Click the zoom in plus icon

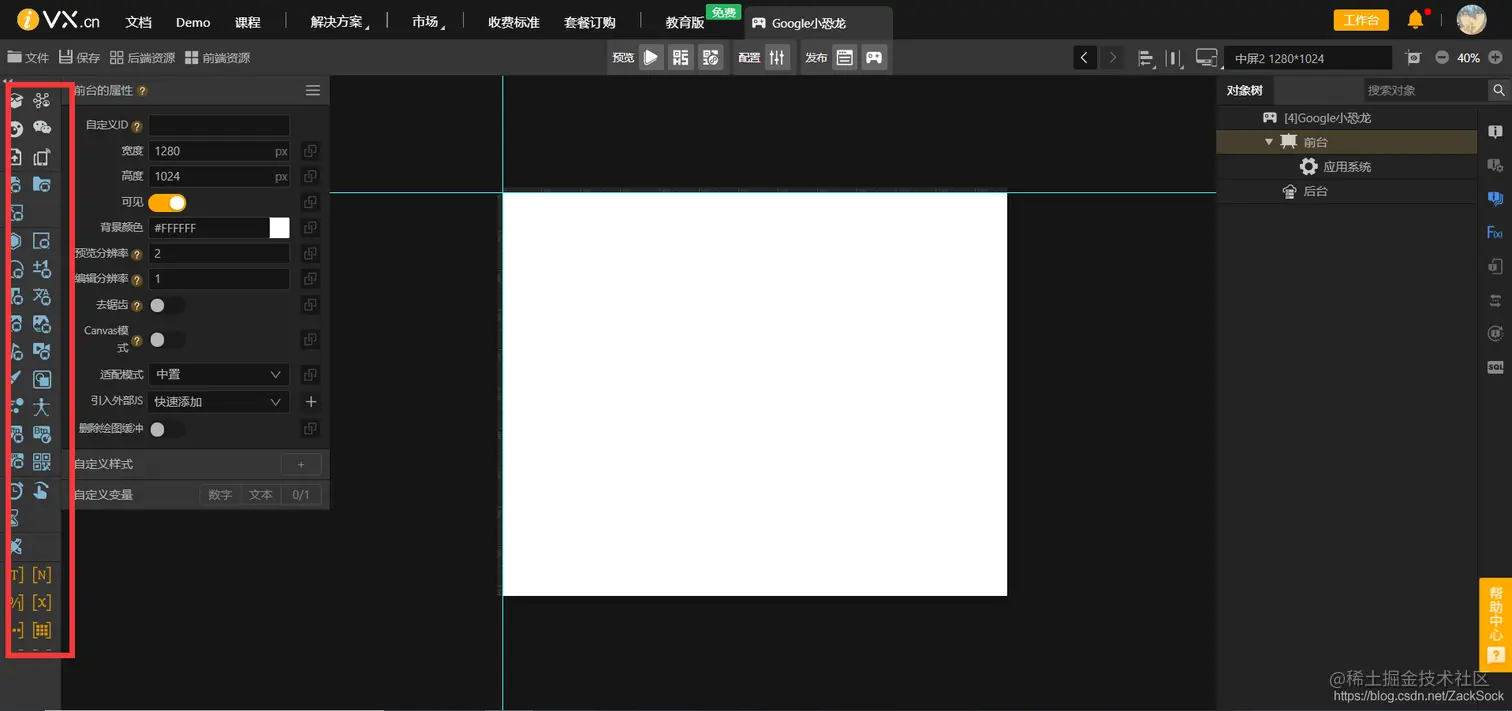tap(1494, 58)
